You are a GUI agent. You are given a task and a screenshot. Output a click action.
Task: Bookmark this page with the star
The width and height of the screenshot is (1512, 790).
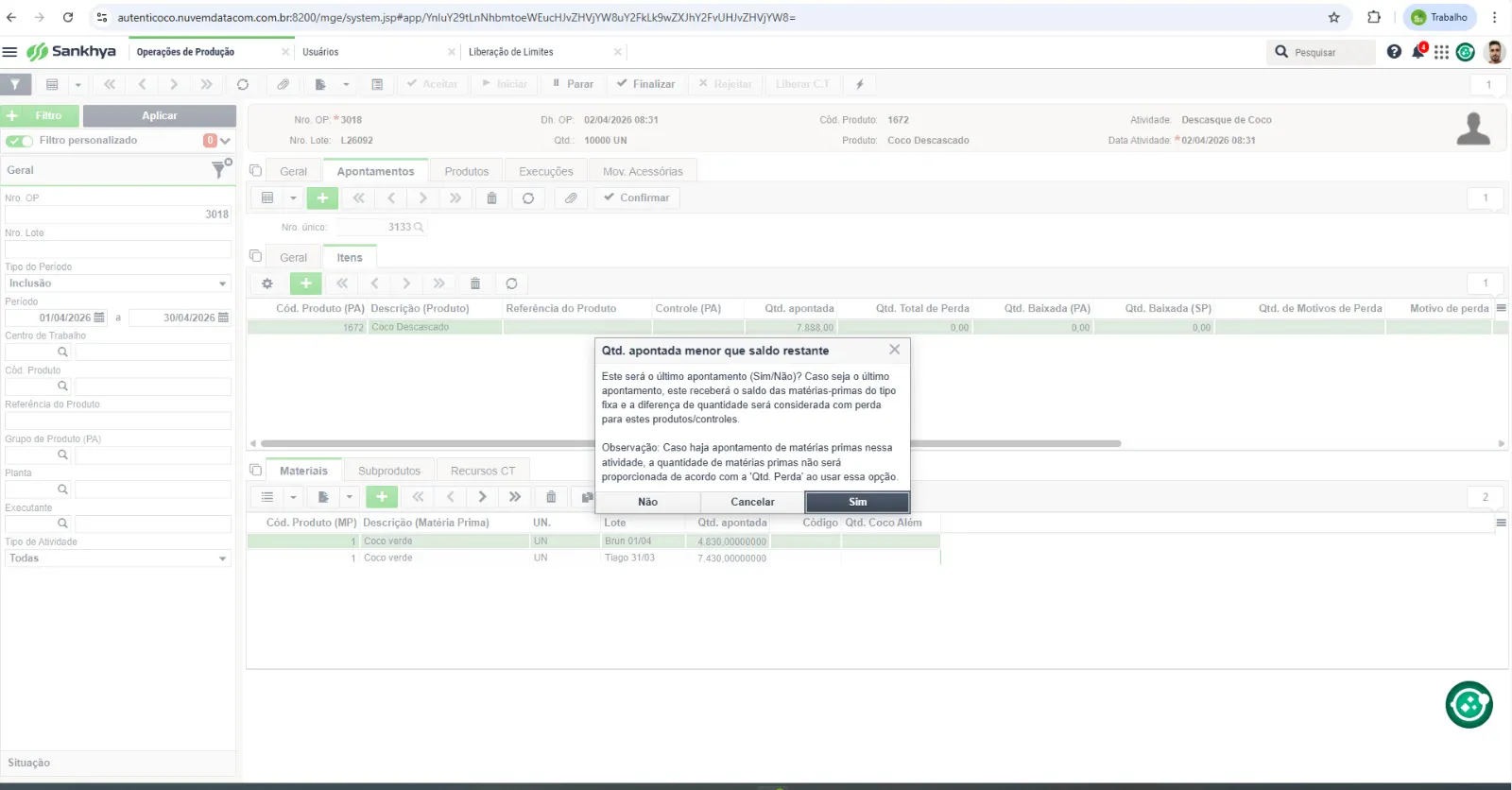click(1333, 17)
